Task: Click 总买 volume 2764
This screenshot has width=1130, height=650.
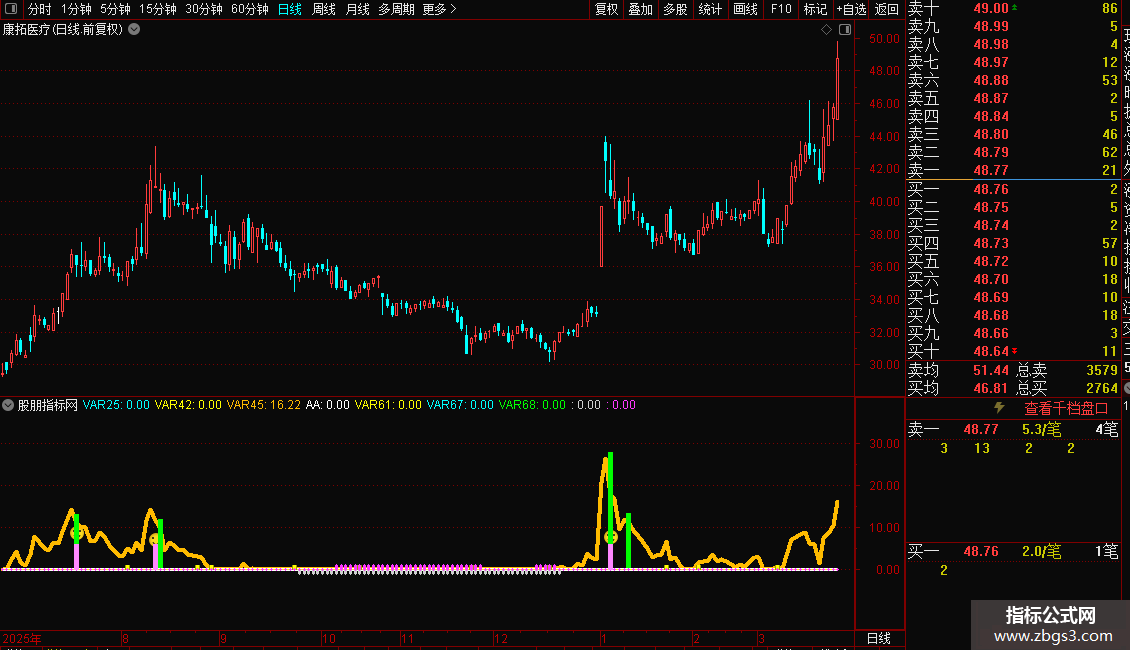Action: pos(1102,388)
